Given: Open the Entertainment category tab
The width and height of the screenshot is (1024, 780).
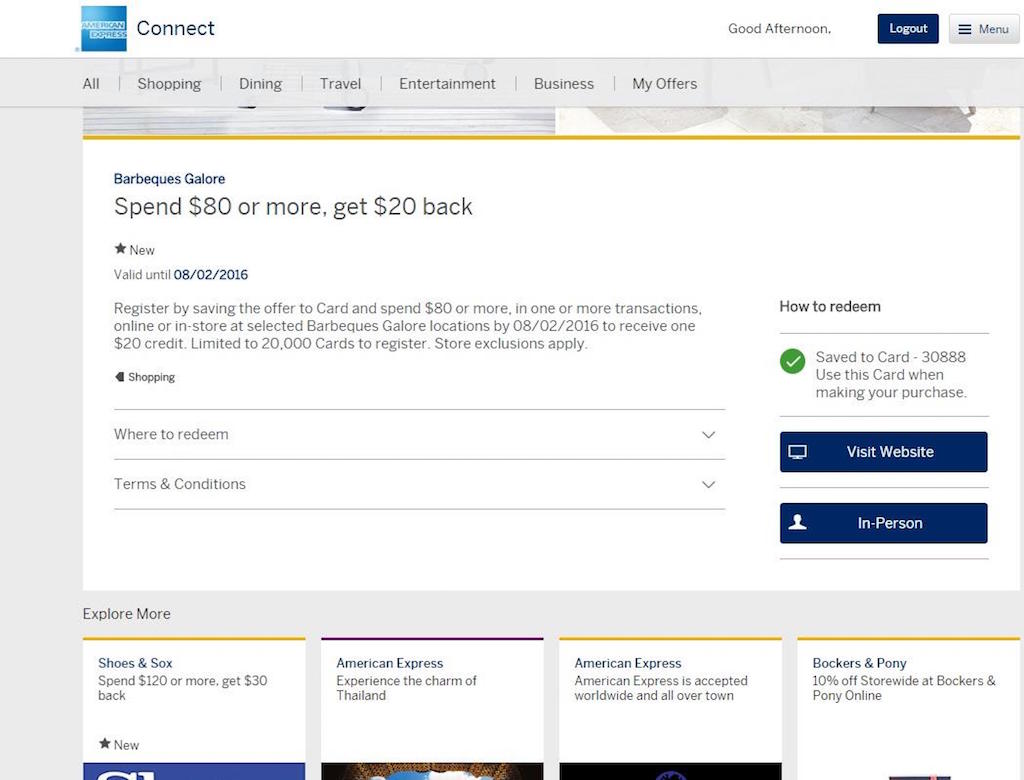Looking at the screenshot, I should (x=447, y=84).
